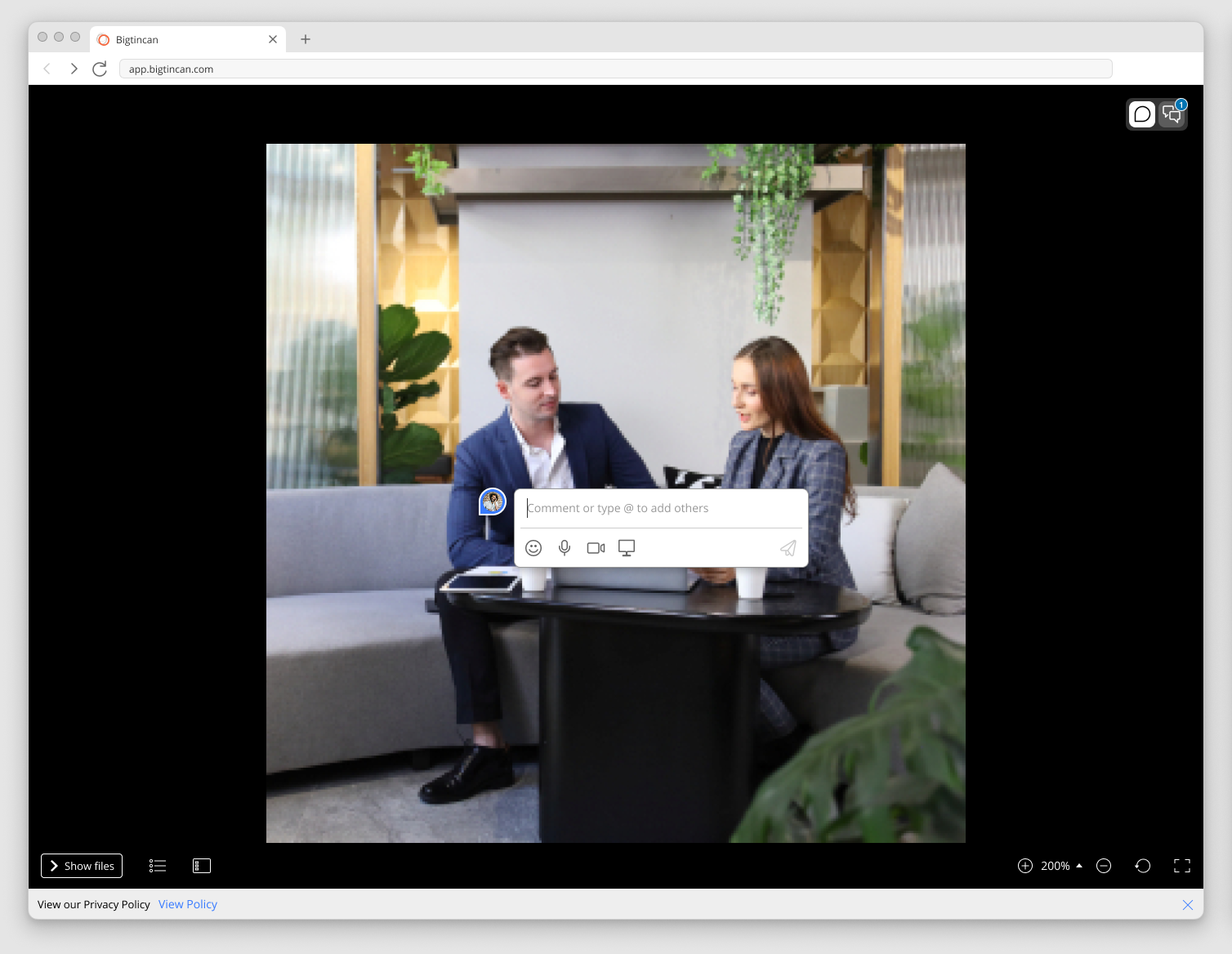Open comment threads icon with badge
Viewport: 1232px width, 954px height.
(x=1172, y=114)
